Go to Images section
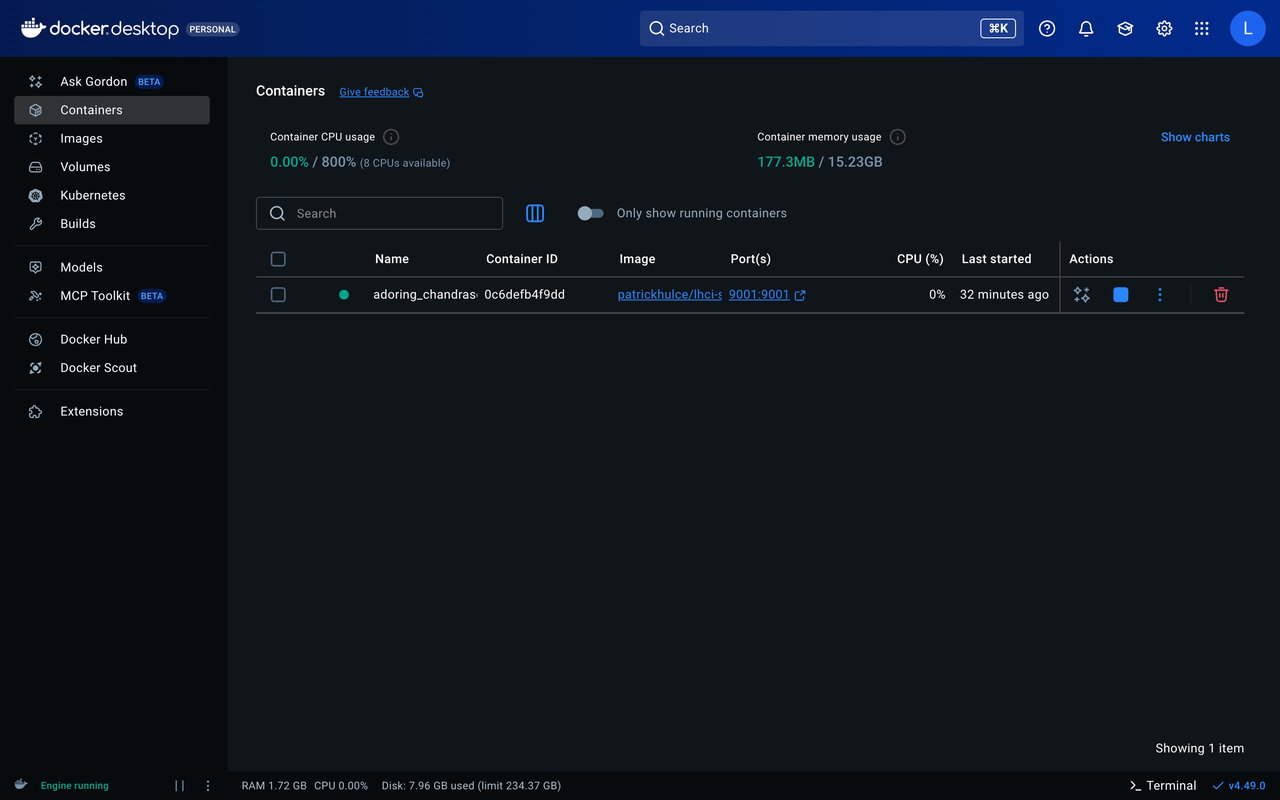This screenshot has height=800, width=1280. (x=112, y=139)
